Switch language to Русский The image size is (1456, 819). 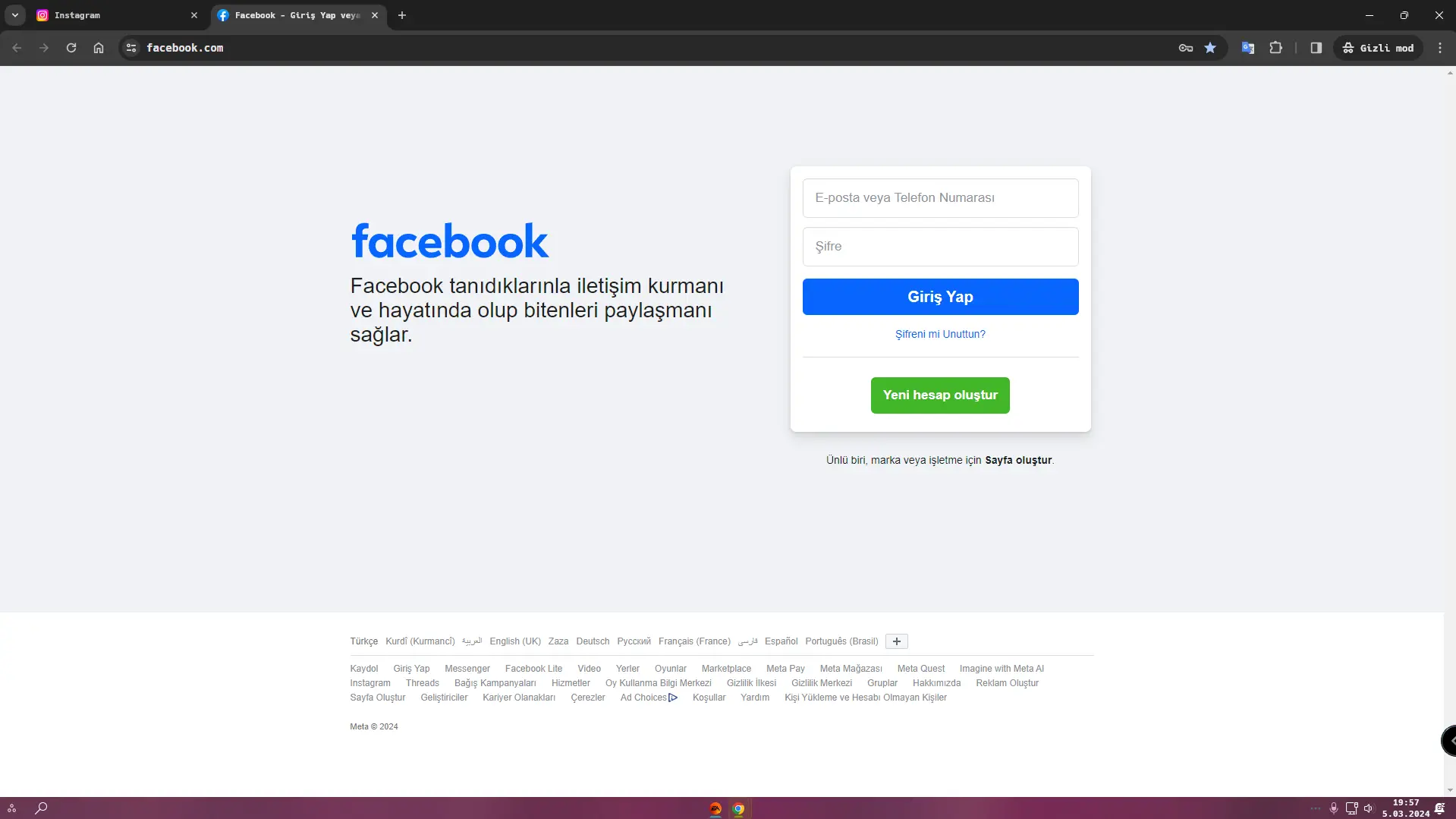click(x=634, y=641)
